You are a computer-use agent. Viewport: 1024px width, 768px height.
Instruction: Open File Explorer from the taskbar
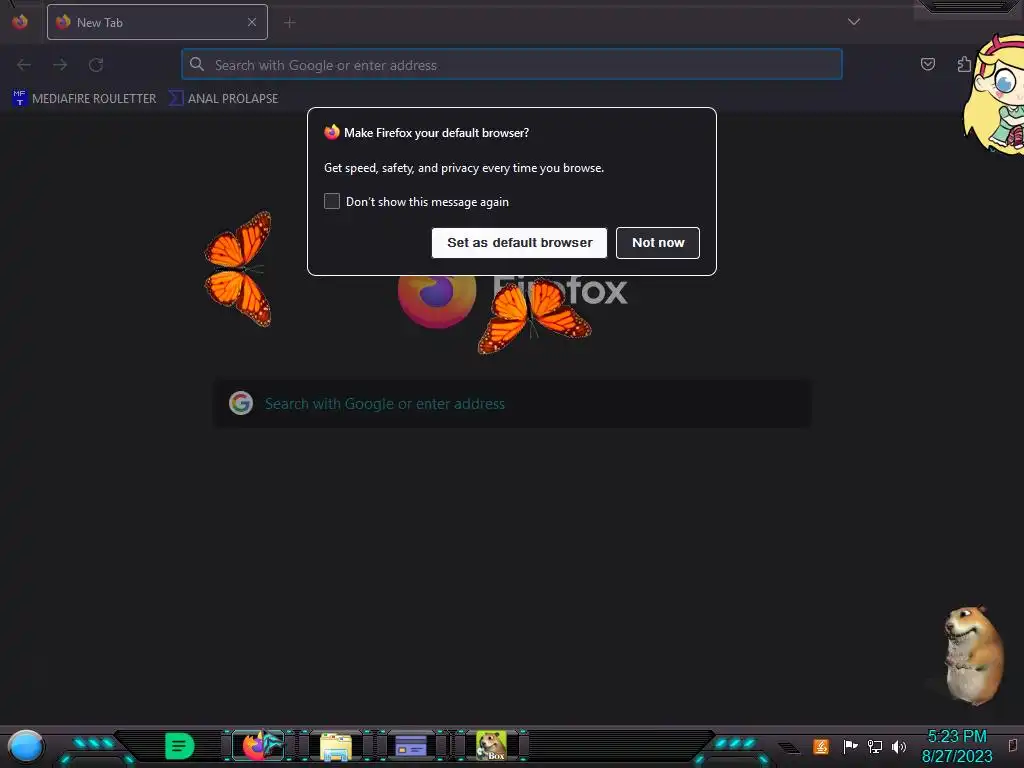coord(336,746)
